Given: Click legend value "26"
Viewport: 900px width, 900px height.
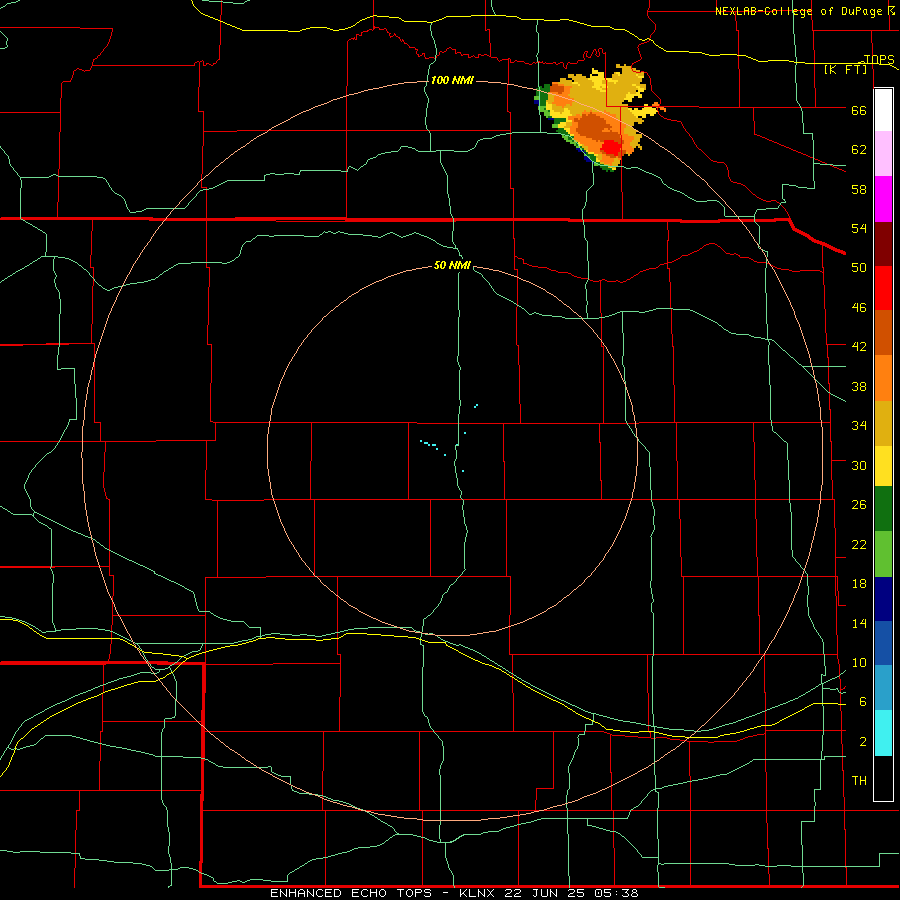Looking at the screenshot, I should [x=859, y=505].
